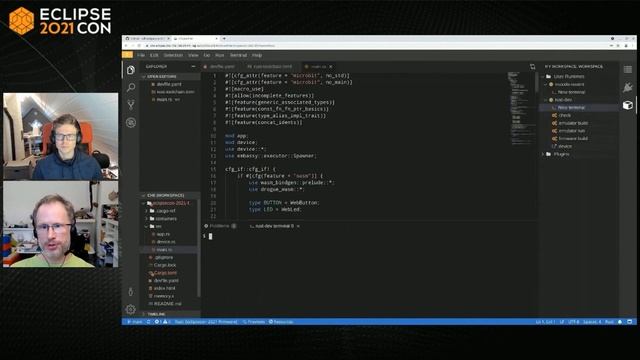Click the main branch status item
Viewport: 640px width, 360px height.
(x=134, y=322)
